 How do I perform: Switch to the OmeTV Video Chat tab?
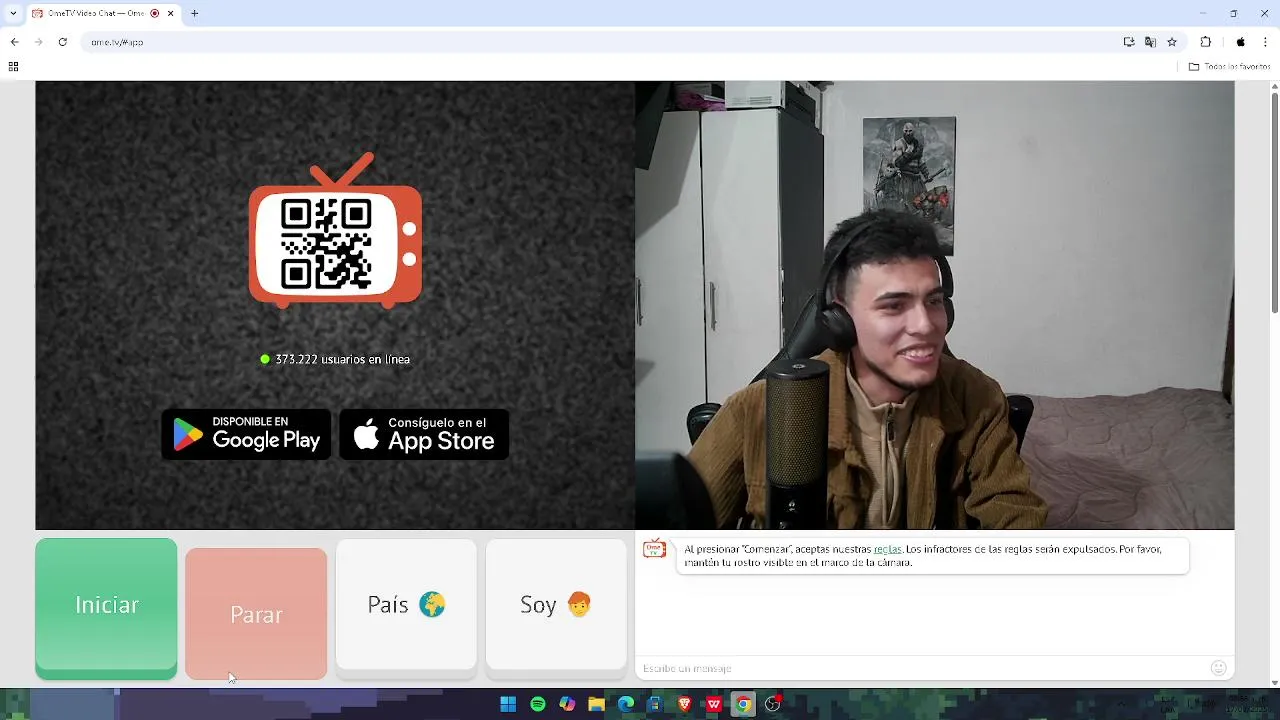95,13
